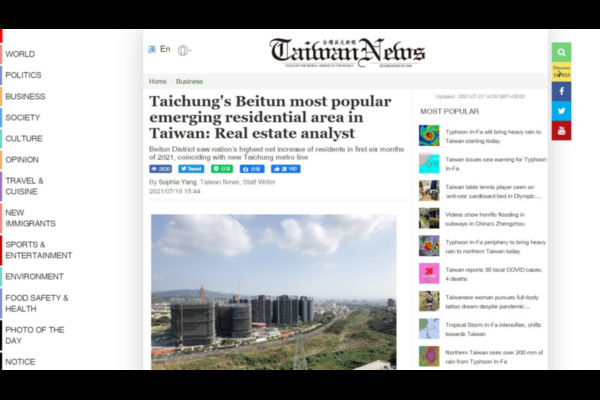The image size is (600, 400).
Task: Open the user account dropdown
Action: (x=184, y=50)
